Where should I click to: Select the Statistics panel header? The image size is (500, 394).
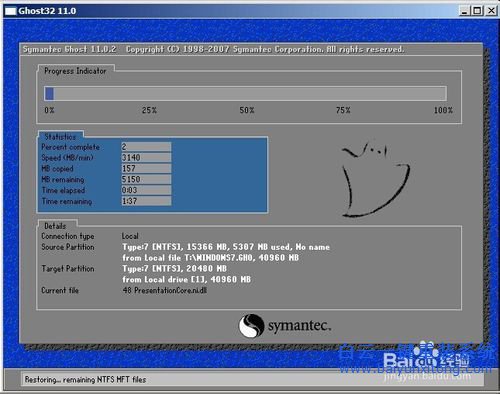60,137
